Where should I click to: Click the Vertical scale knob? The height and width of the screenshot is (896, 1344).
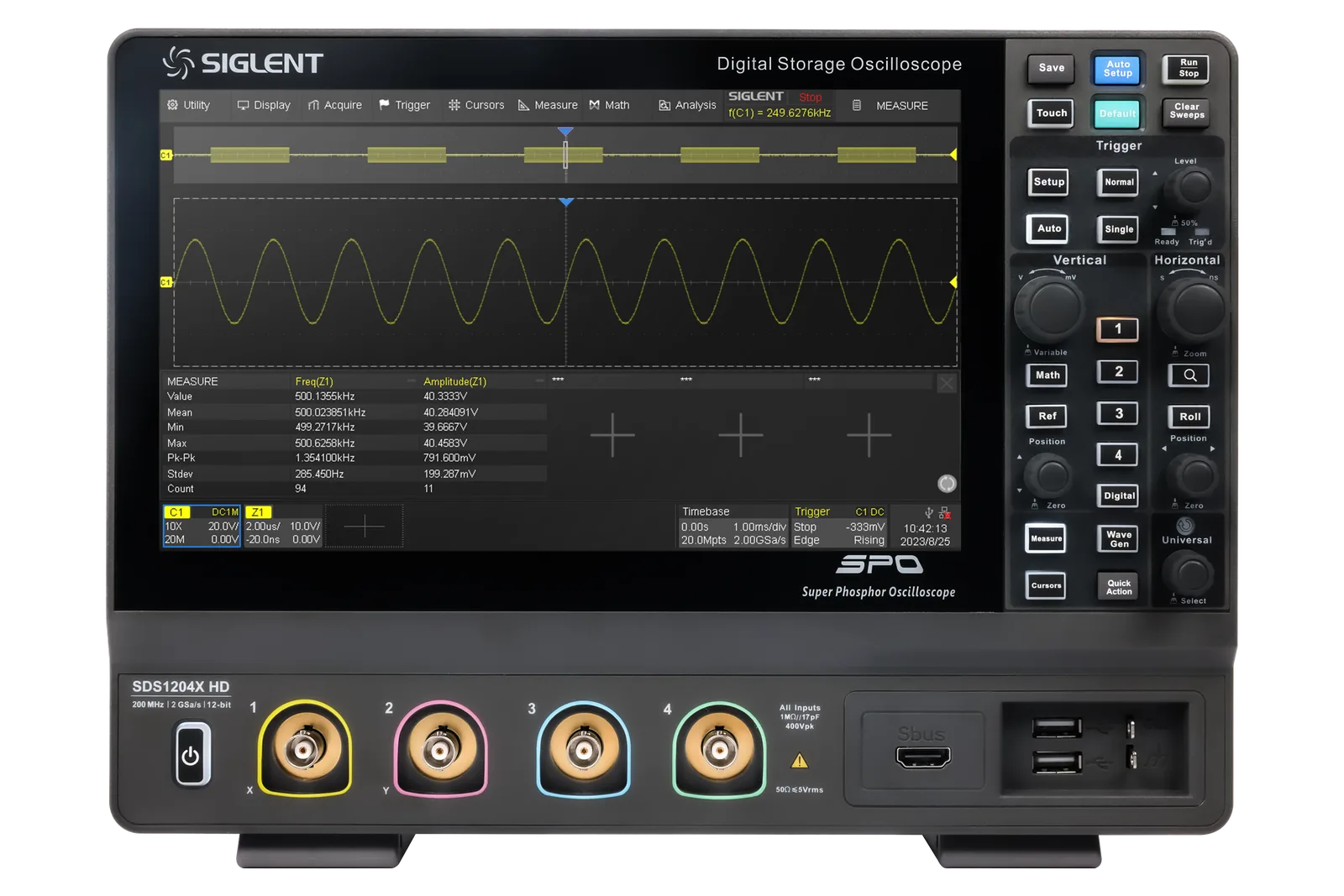(1049, 307)
